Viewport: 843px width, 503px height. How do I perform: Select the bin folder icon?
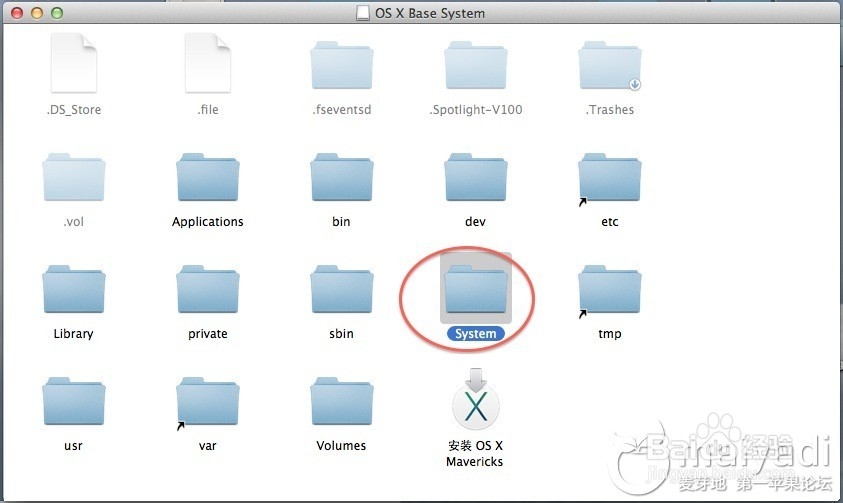point(342,178)
